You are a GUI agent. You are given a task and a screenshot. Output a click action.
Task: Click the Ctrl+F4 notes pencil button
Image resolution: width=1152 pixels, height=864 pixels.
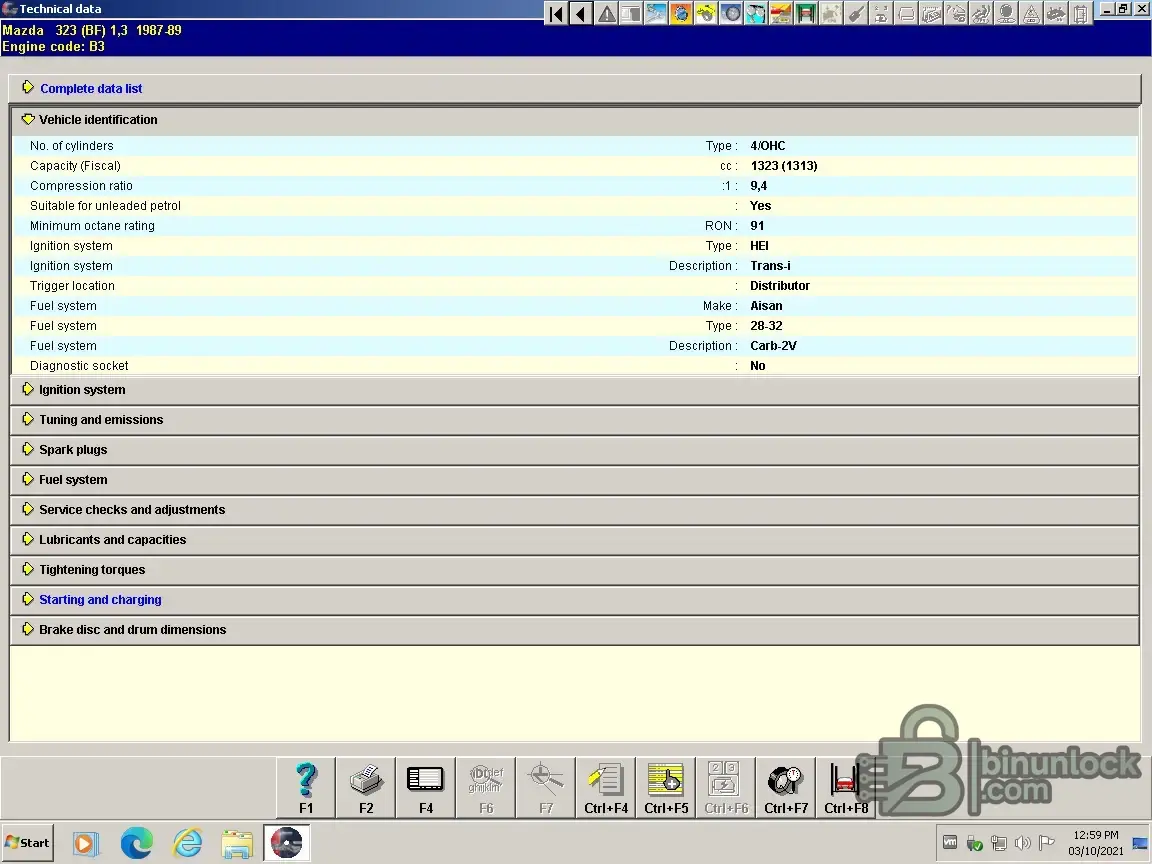tap(606, 788)
